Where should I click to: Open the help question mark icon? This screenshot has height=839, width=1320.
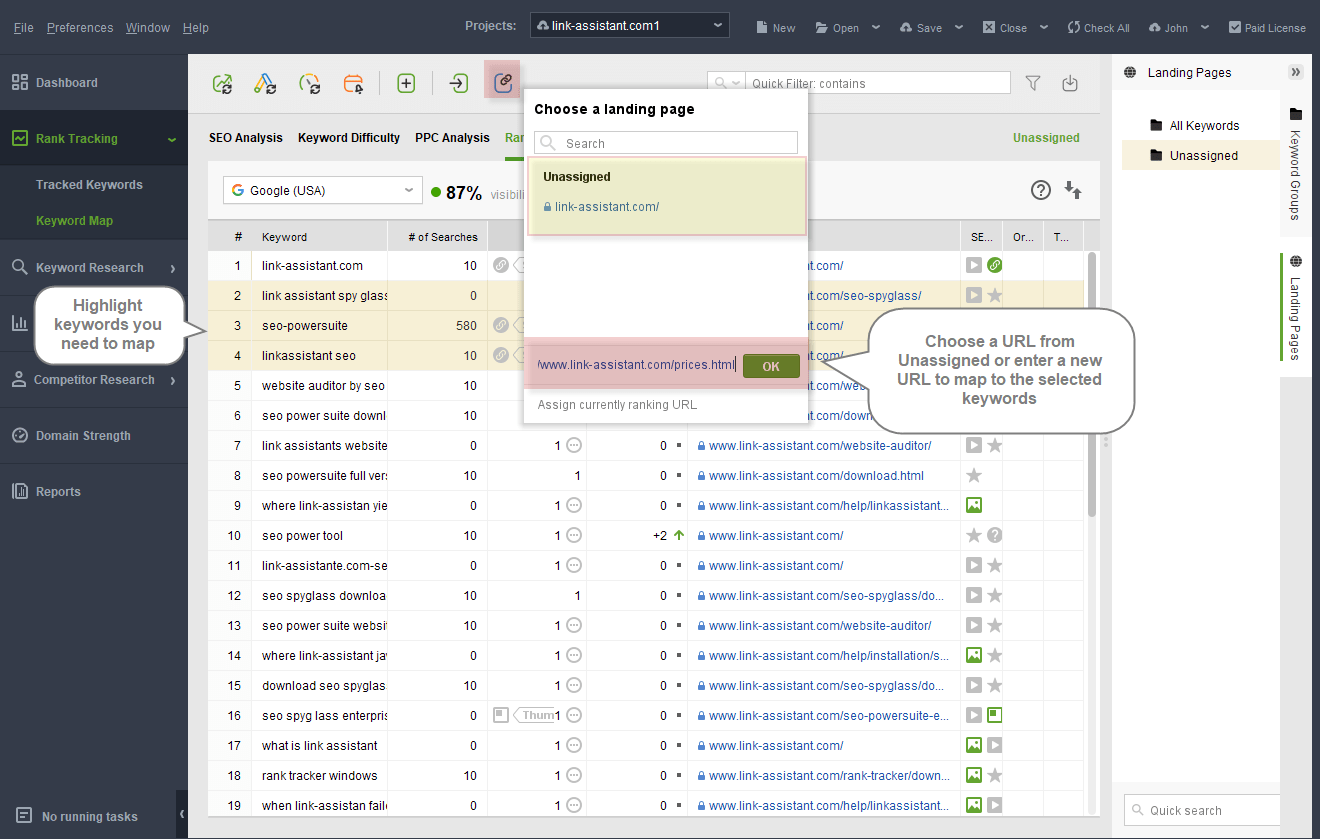(x=1041, y=190)
